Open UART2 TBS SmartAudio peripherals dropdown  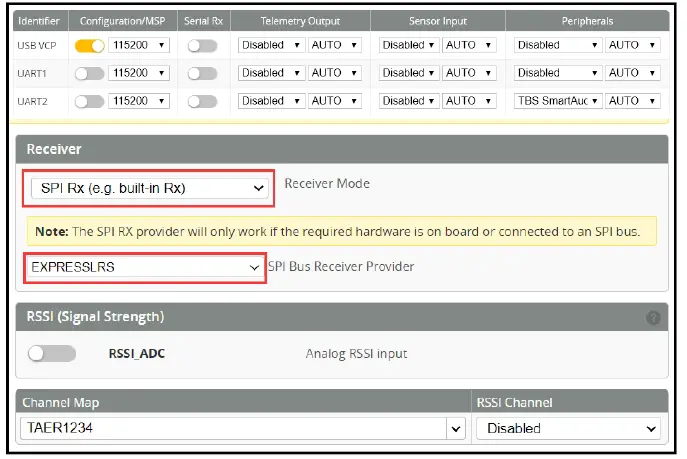[x=558, y=101]
